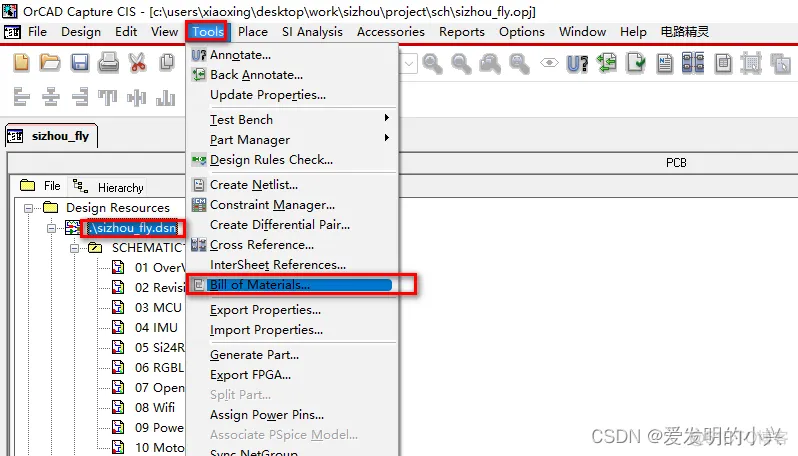
Task: Select InterSheet References... menu entry
Action: [292, 265]
